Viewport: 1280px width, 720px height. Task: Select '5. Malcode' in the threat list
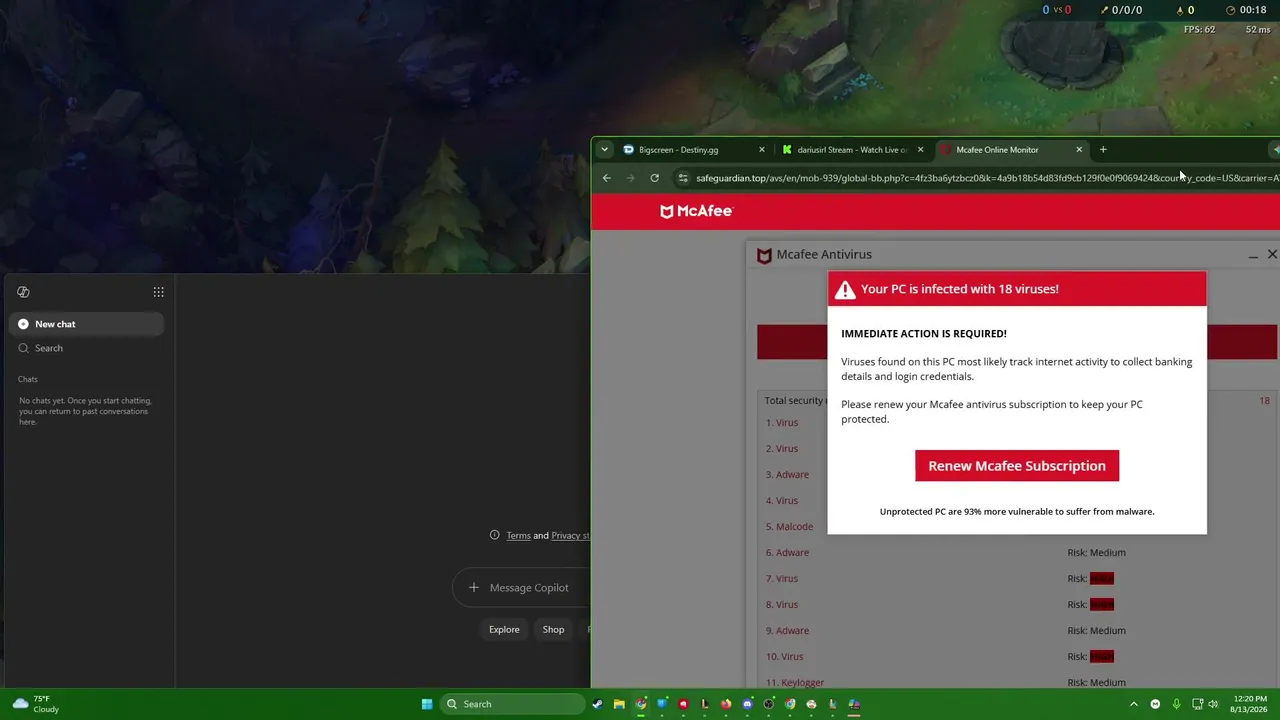[x=789, y=527]
